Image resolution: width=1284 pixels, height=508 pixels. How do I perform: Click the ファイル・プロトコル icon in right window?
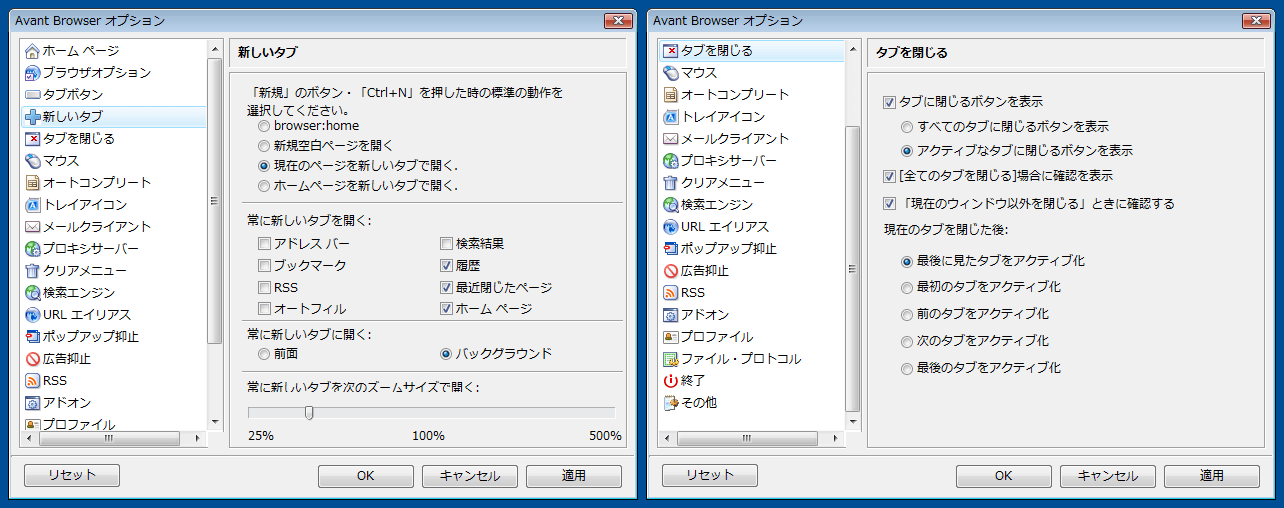[x=671, y=359]
